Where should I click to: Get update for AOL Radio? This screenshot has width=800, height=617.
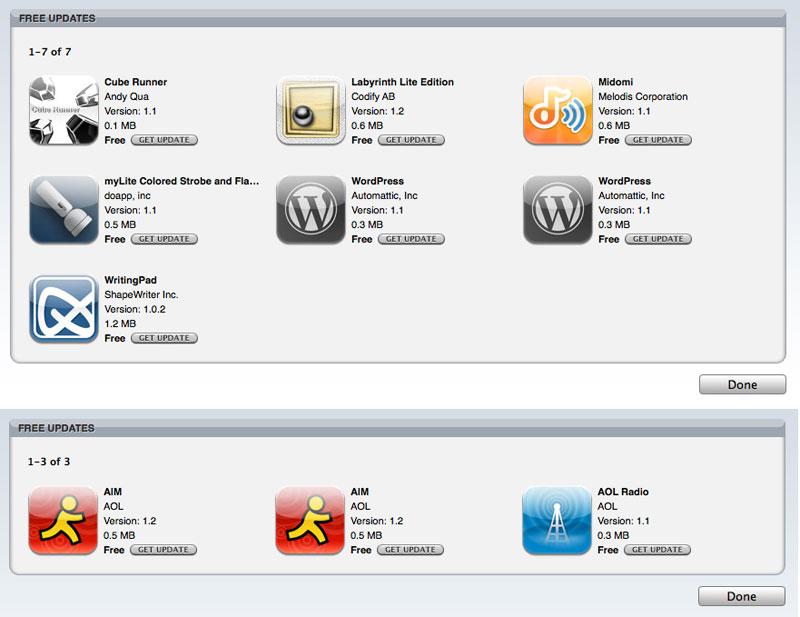(x=657, y=550)
